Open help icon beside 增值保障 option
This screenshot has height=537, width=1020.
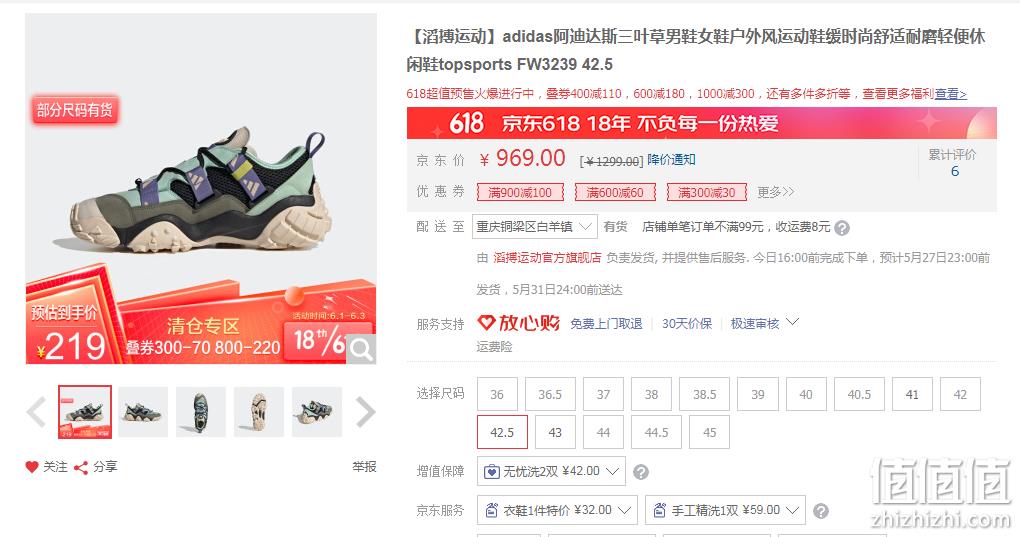tap(641, 472)
